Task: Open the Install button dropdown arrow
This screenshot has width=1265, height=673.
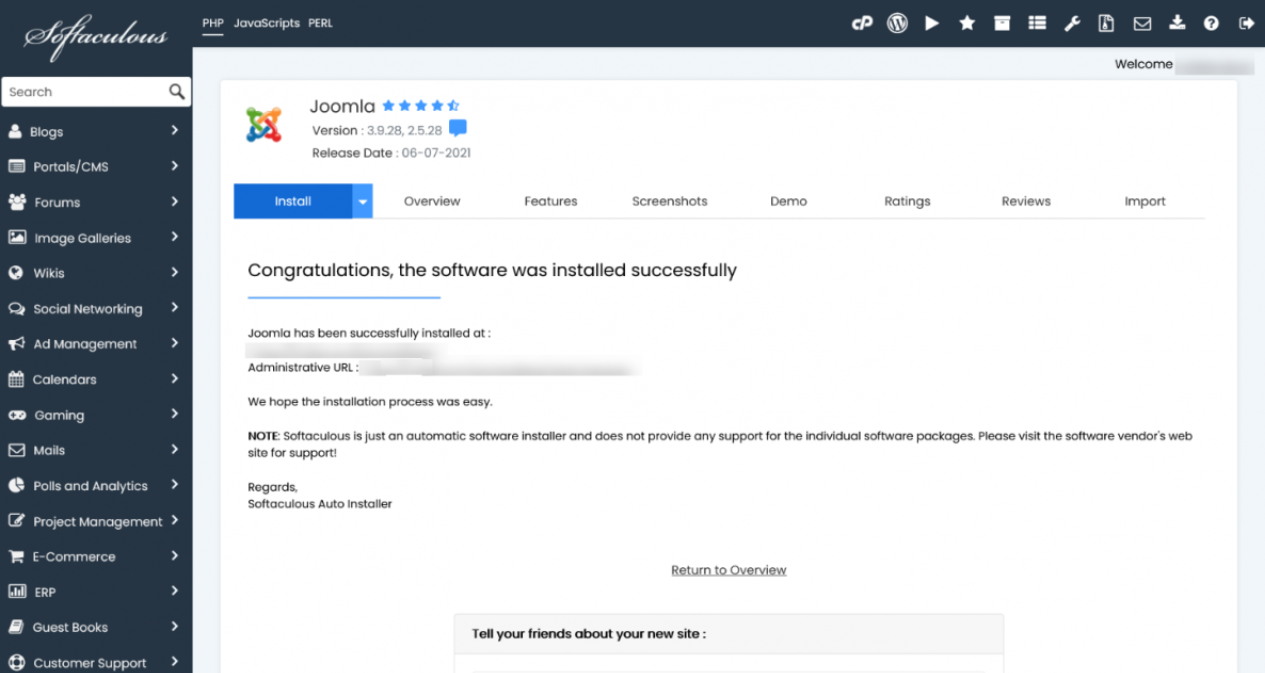Action: point(363,201)
